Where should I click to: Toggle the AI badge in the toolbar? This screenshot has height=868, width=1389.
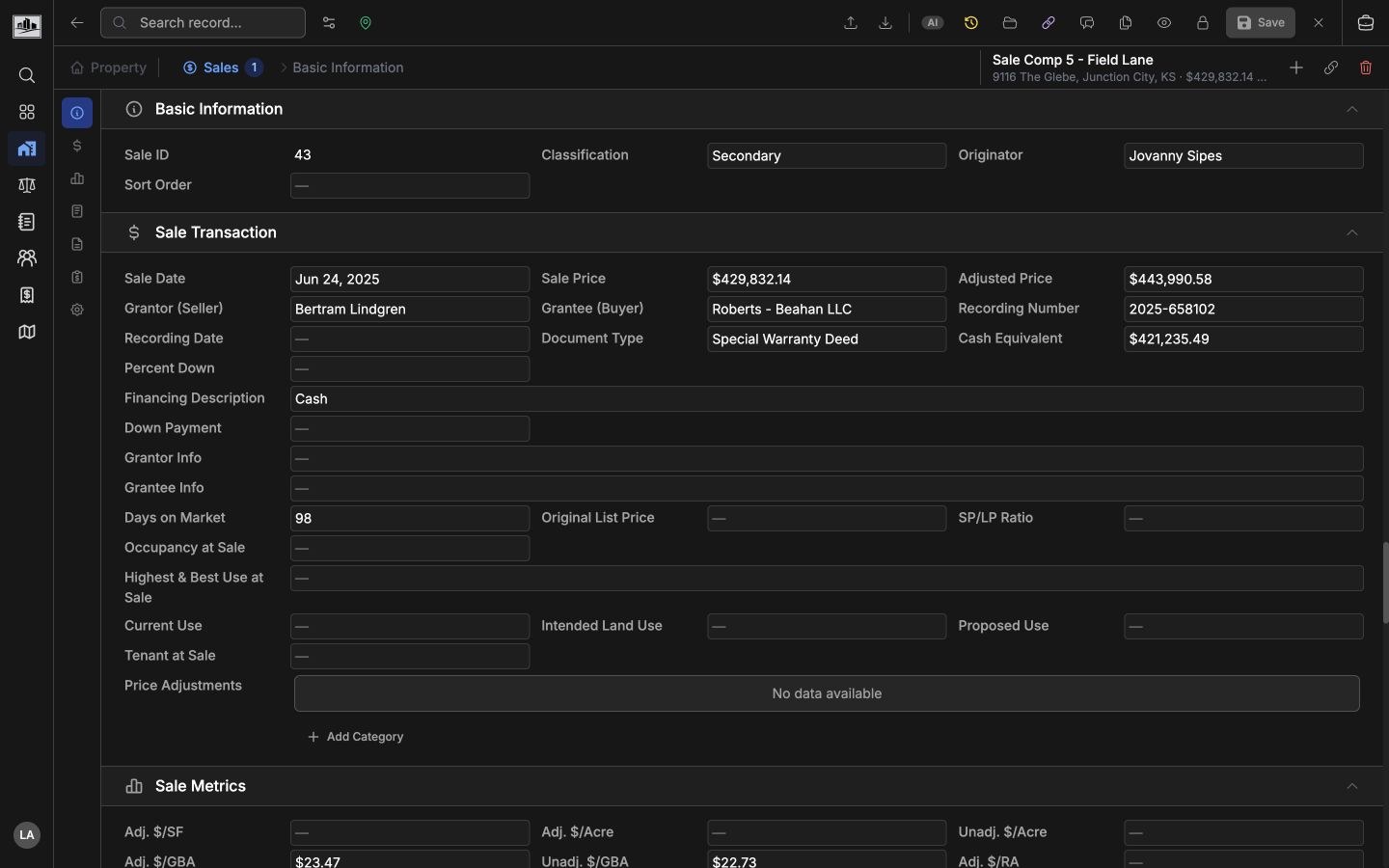point(933,23)
